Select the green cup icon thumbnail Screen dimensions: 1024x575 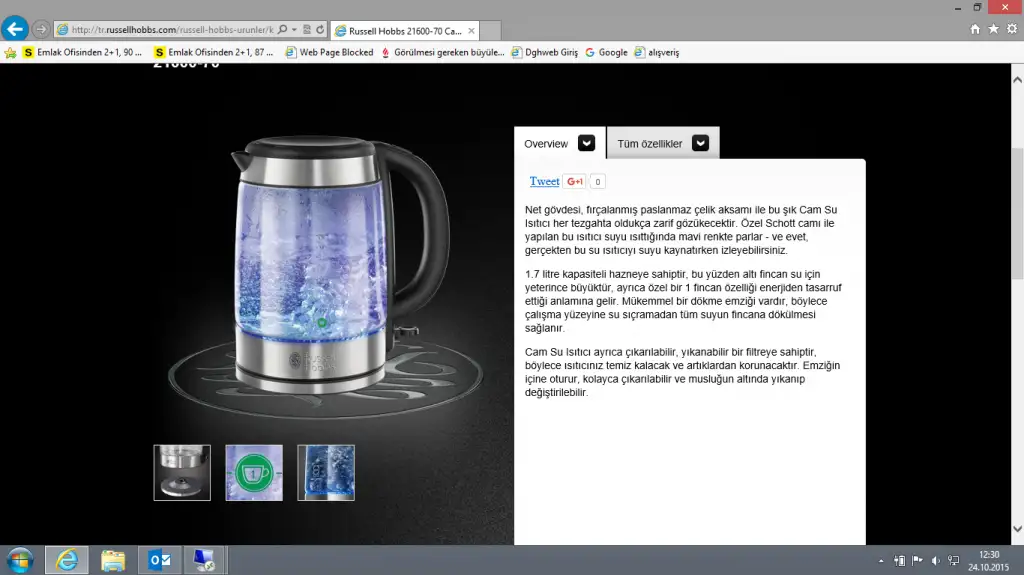click(x=254, y=473)
